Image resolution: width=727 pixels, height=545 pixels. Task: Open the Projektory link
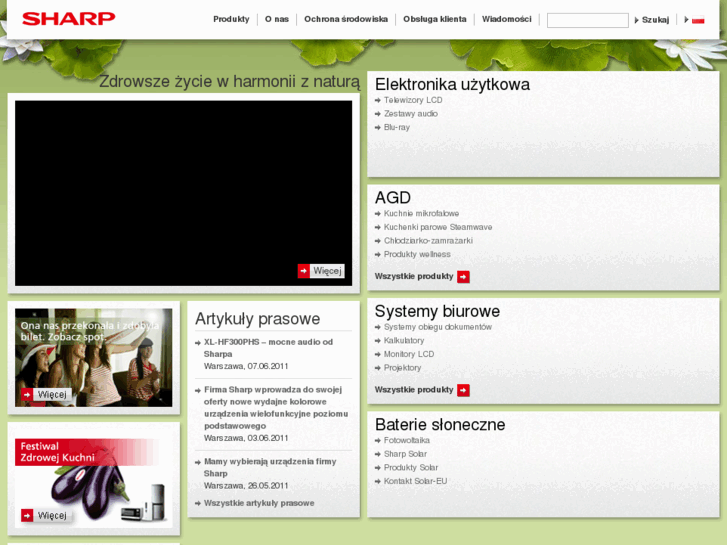tap(402, 368)
